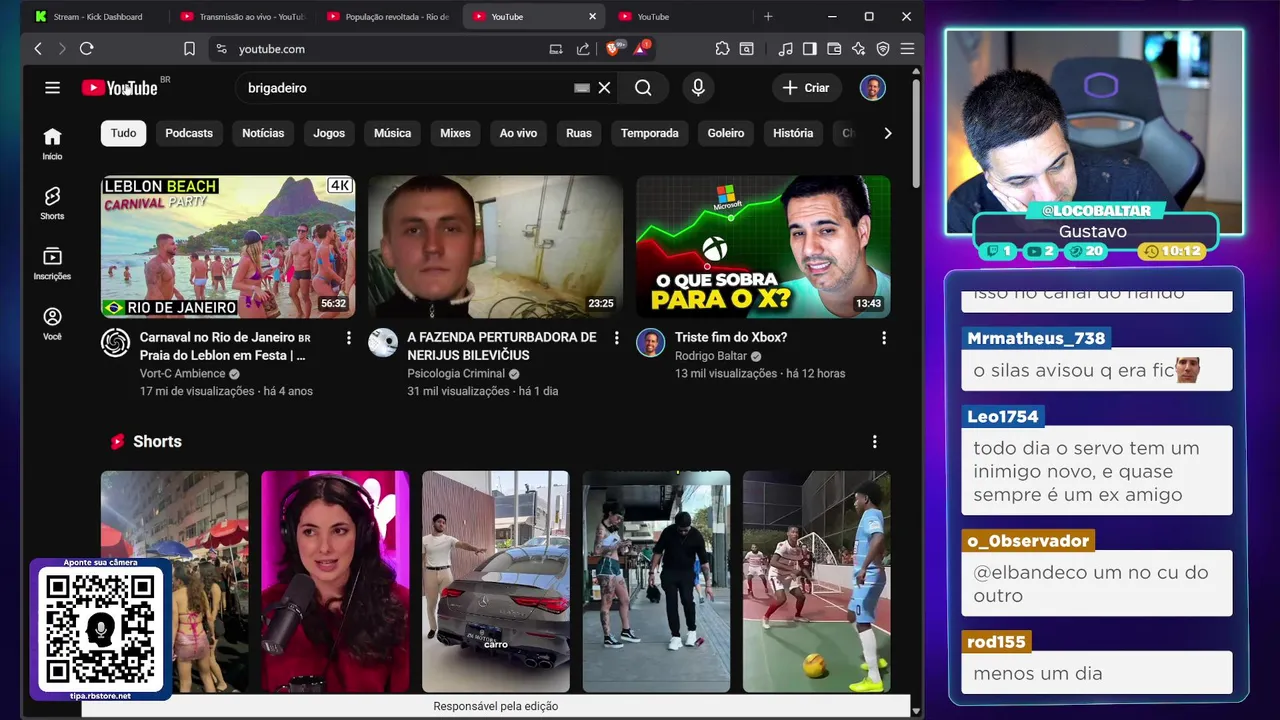Click the Brave Rewards triangle icon
1280x720 pixels.
(x=640, y=48)
